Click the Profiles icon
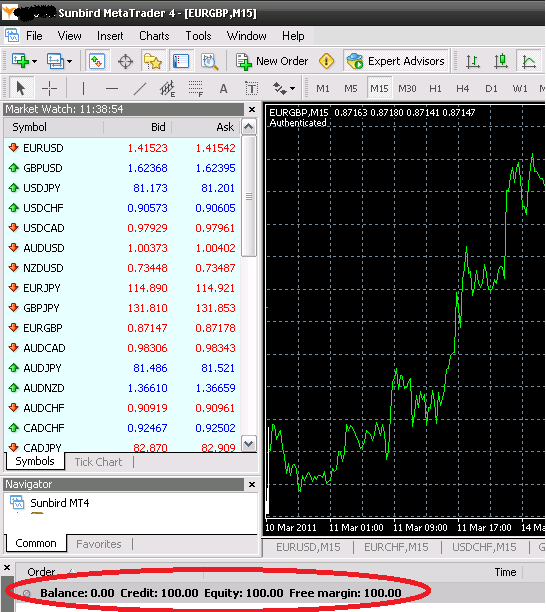 point(55,61)
